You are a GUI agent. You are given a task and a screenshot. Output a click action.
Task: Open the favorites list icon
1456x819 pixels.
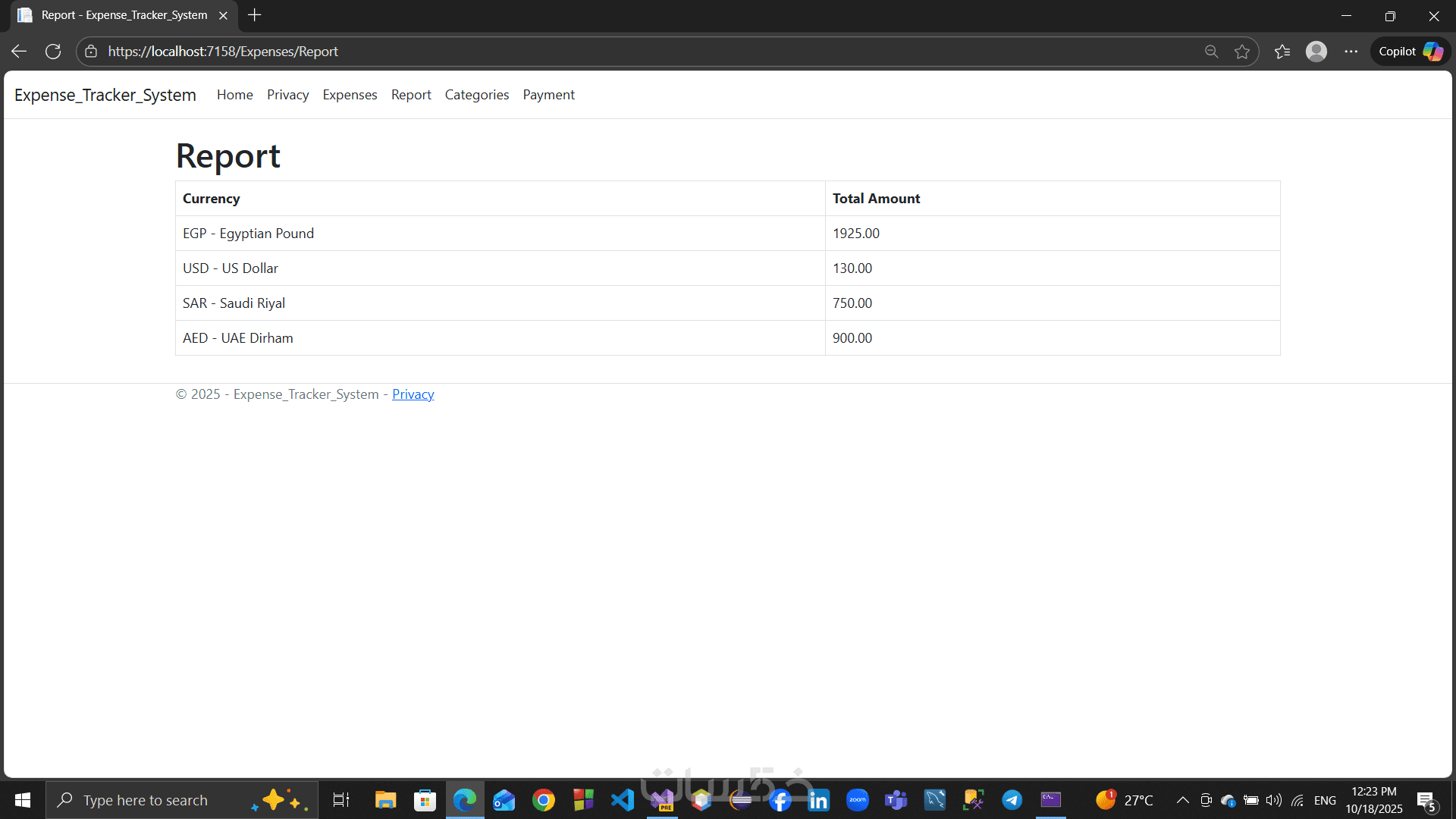(1282, 52)
